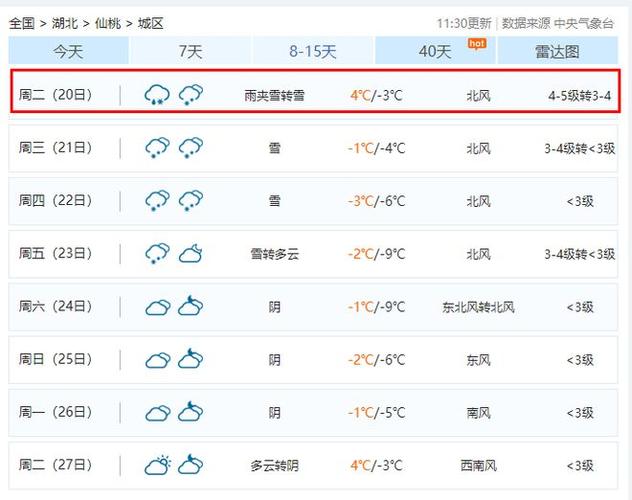632x500 pixels.
Task: Click temperature -2℃/-9℃ on 23日 row
Action: point(376,254)
